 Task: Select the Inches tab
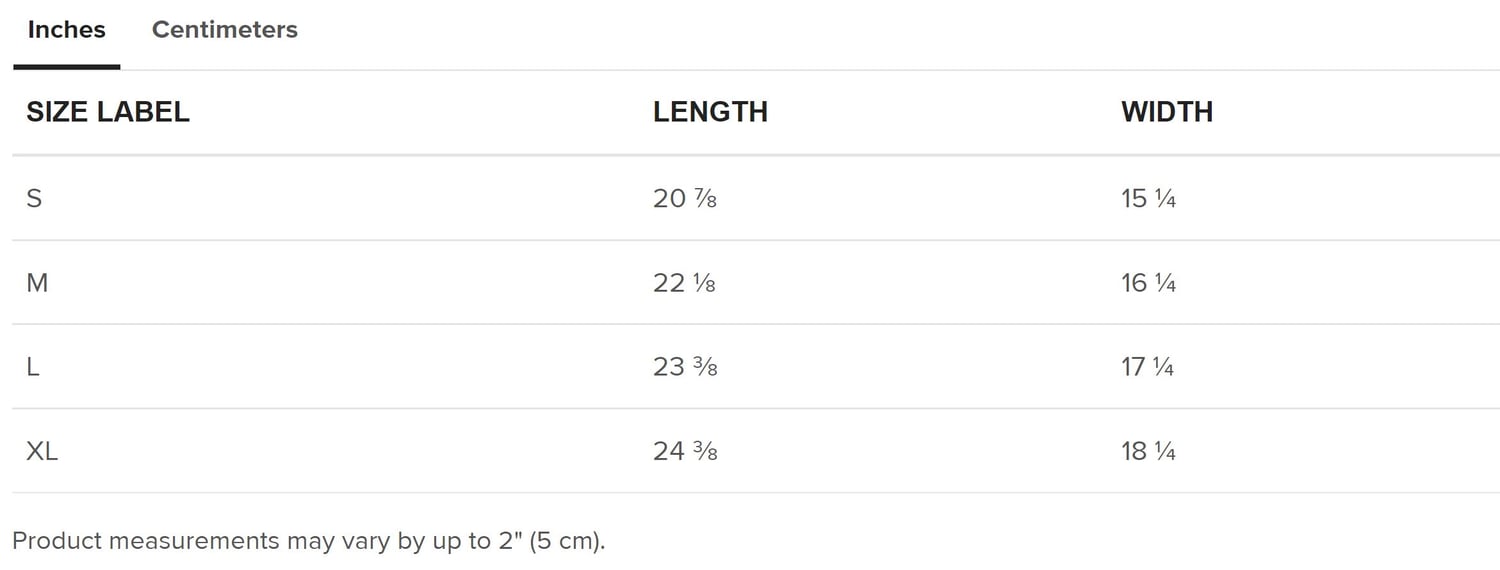click(x=66, y=30)
